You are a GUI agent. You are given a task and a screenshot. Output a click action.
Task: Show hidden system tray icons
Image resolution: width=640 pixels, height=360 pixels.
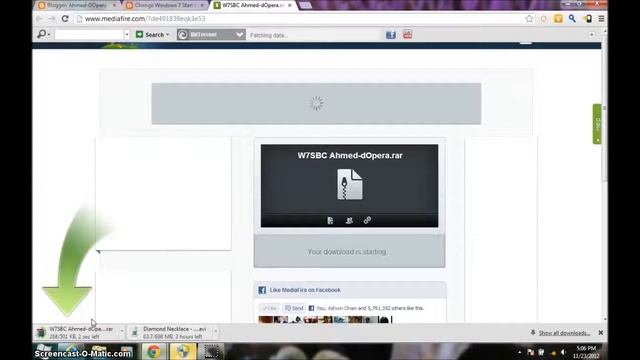519,352
